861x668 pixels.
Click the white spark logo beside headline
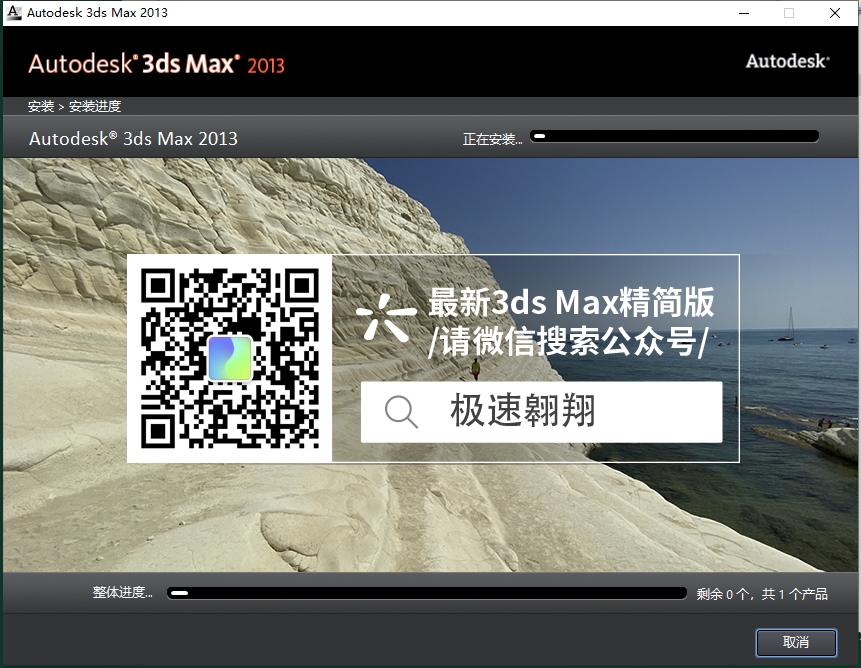386,317
